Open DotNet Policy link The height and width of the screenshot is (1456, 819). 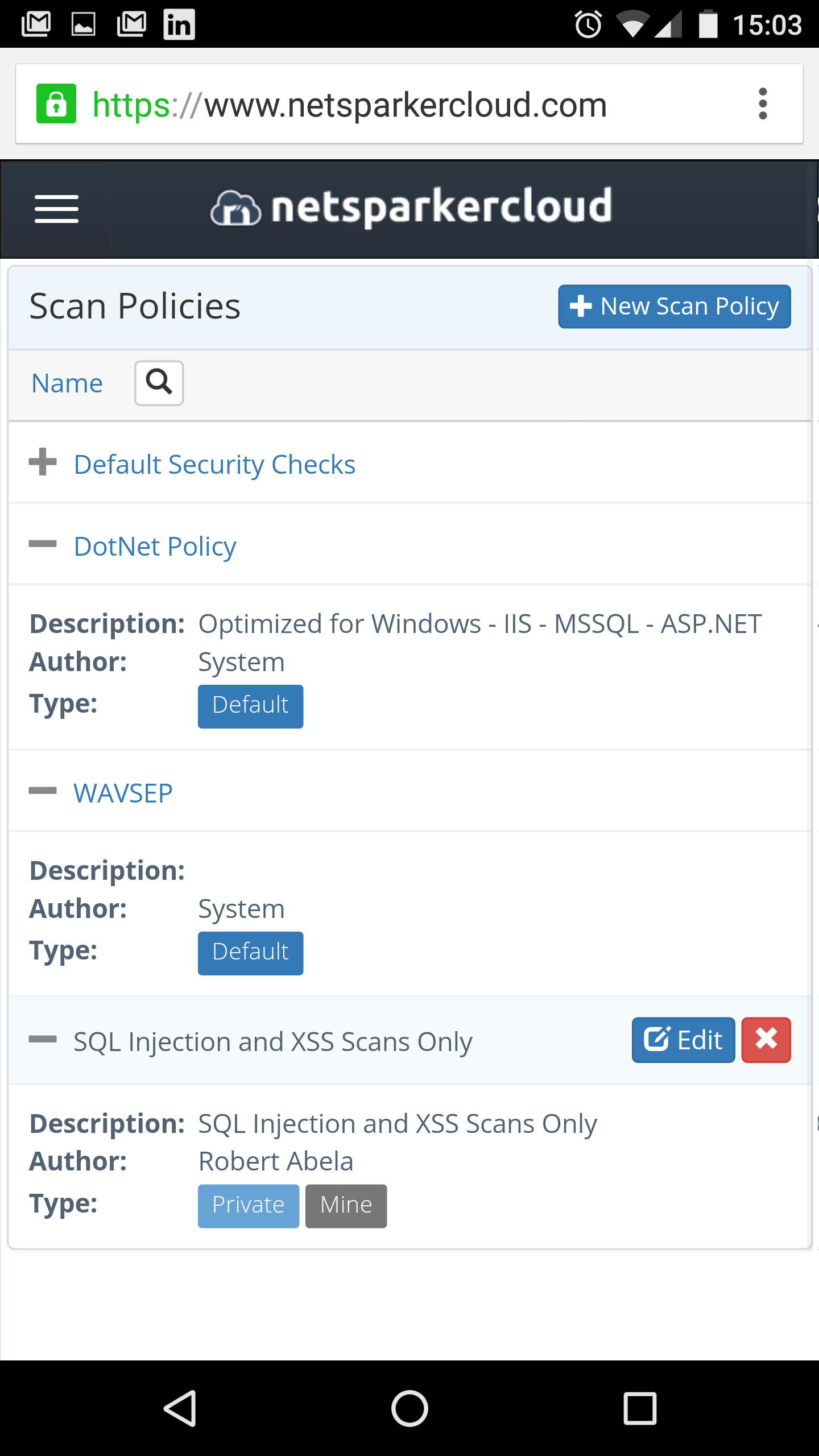155,547
